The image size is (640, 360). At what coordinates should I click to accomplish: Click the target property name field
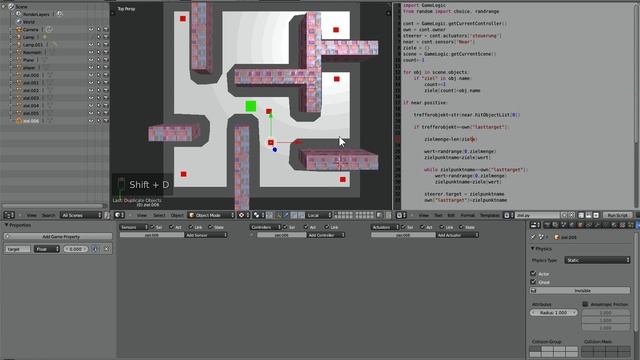[17, 249]
